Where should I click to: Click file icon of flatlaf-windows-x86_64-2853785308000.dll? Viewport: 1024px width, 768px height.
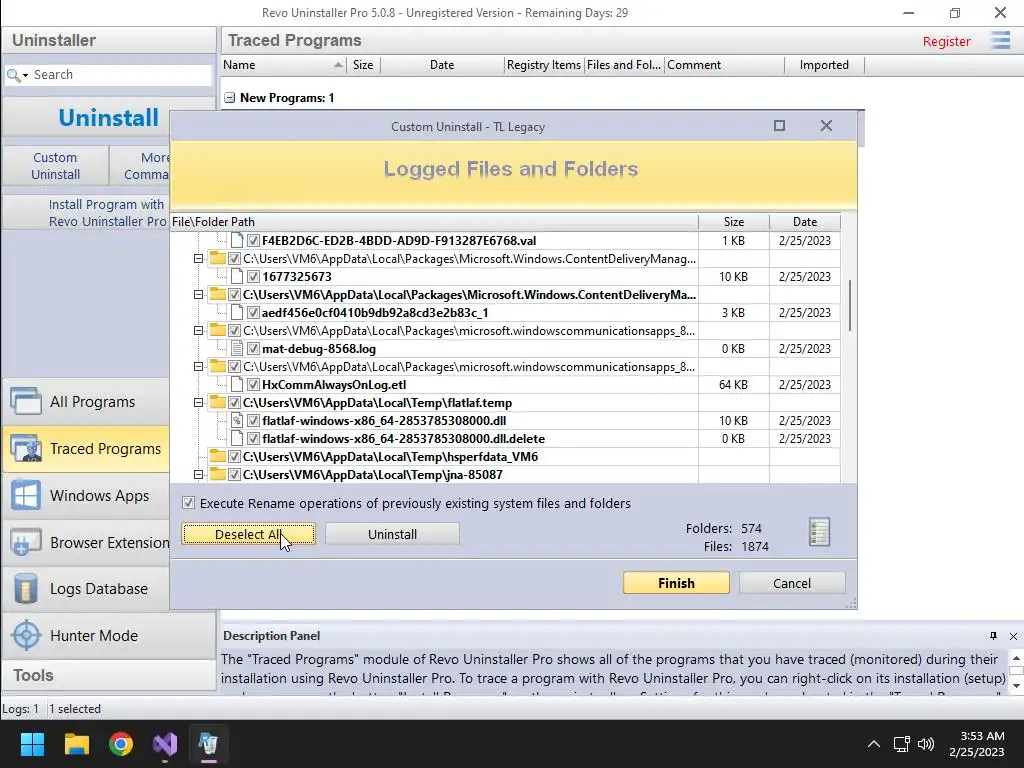237,421
